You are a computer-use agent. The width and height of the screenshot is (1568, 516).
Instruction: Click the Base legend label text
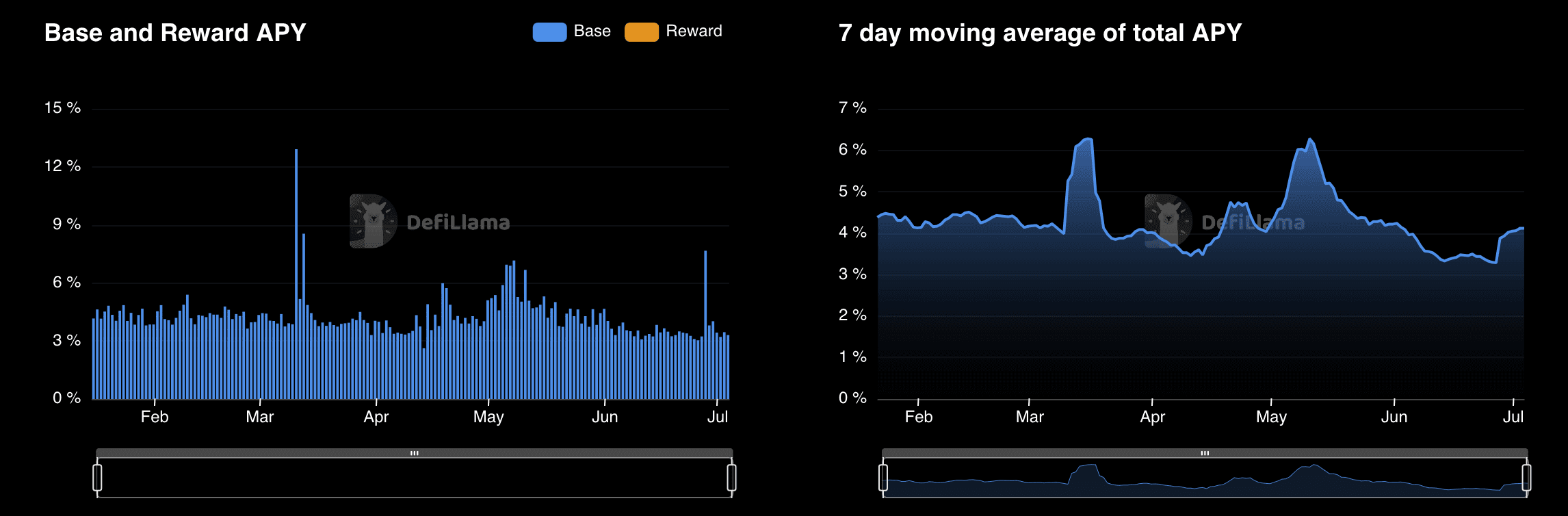[592, 31]
